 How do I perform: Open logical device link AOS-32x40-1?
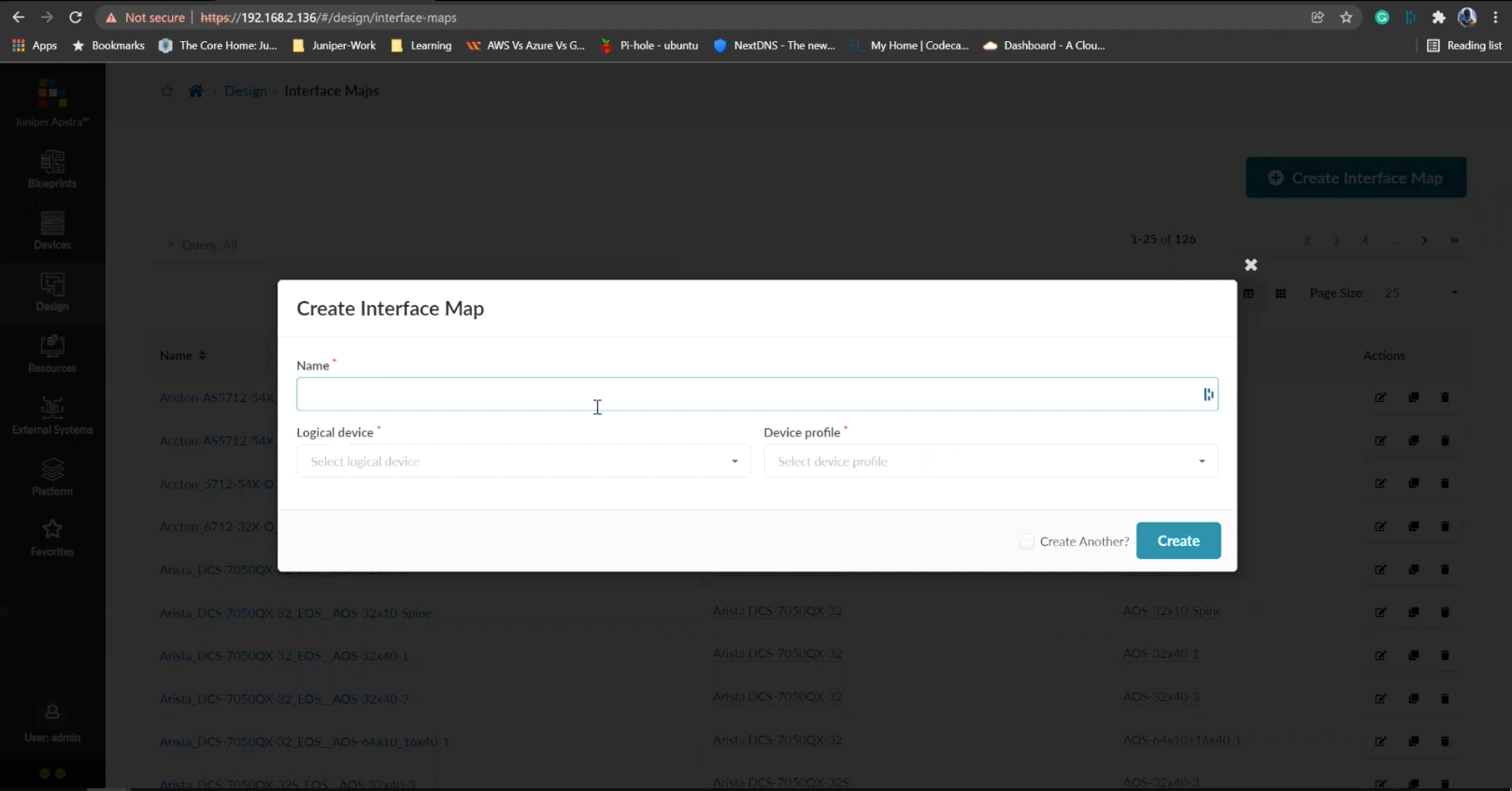[x=1161, y=654]
